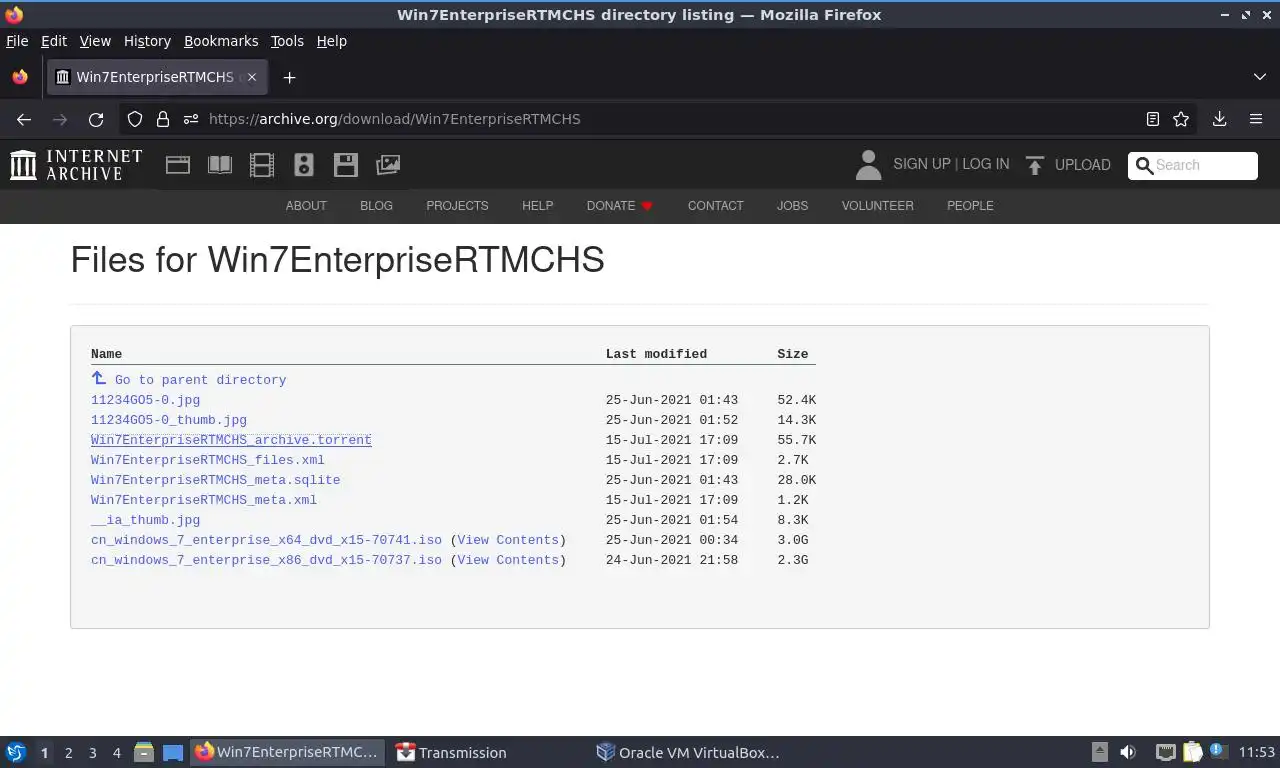Click the user avatar icon
Screen dimensions: 1280x768
click(868, 165)
